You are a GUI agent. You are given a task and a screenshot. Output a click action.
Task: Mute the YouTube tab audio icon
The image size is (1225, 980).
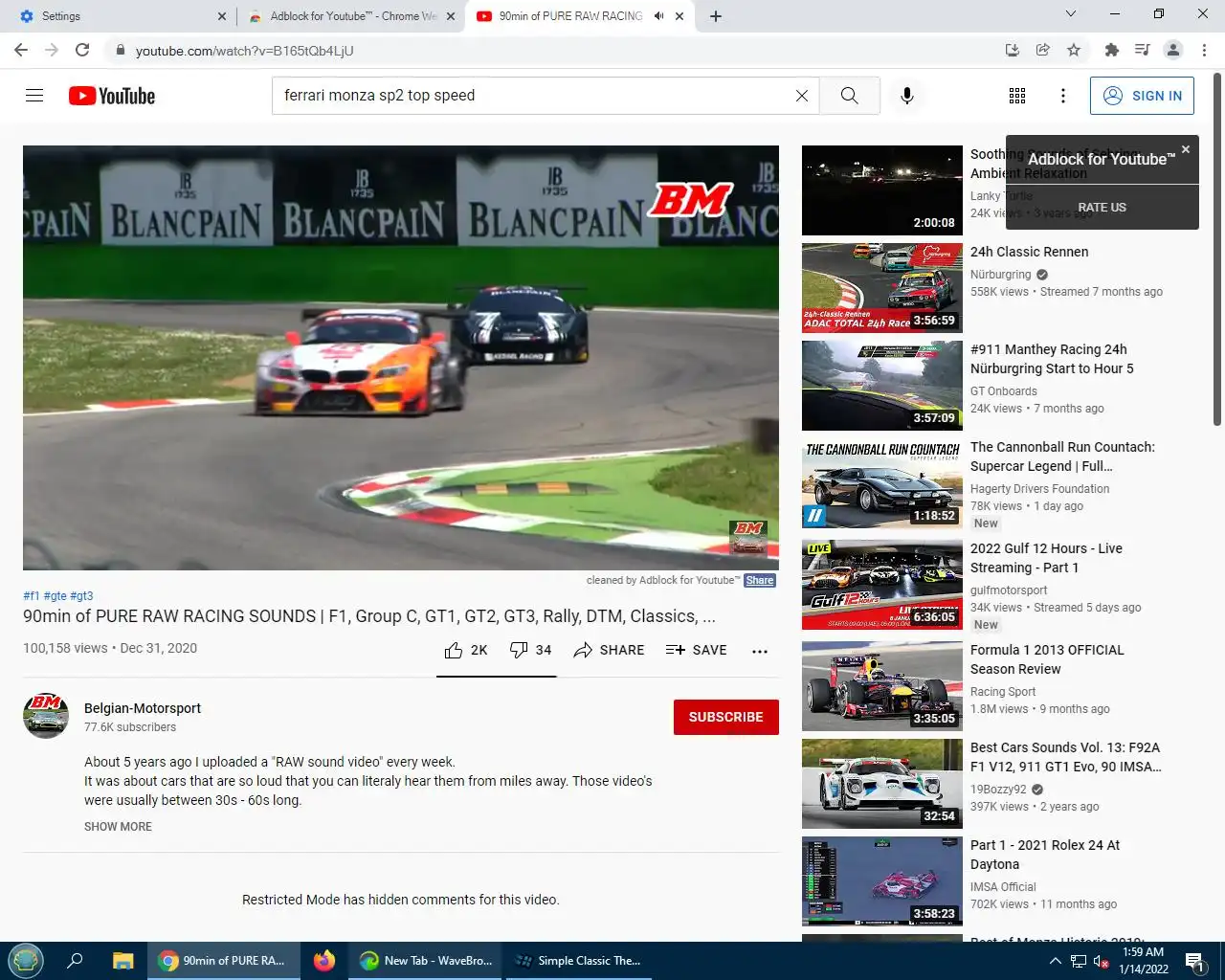[x=658, y=16]
